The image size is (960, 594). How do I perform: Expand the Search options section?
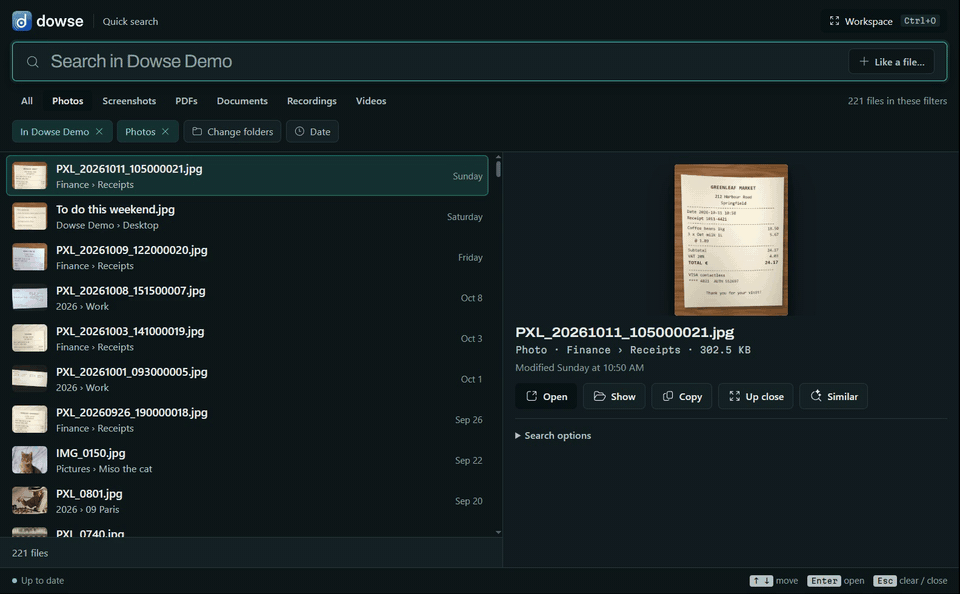pyautogui.click(x=553, y=435)
